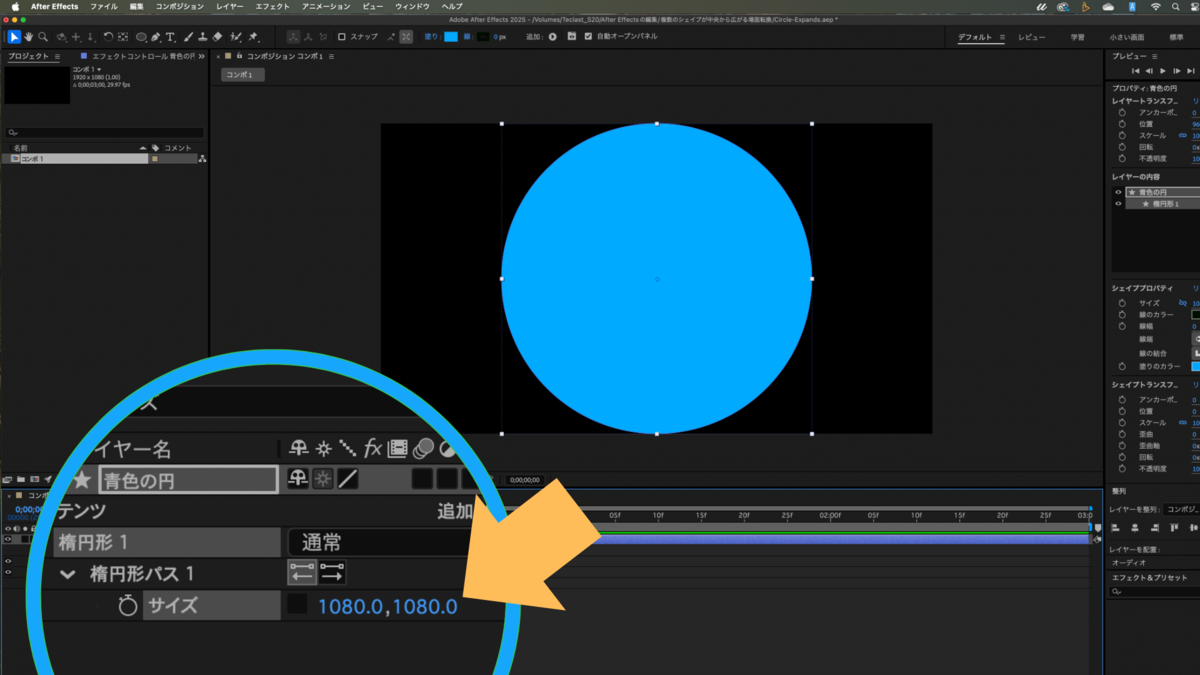This screenshot has height=675, width=1200.
Task: Click the align horizontal center icon
Action: 1137,528
